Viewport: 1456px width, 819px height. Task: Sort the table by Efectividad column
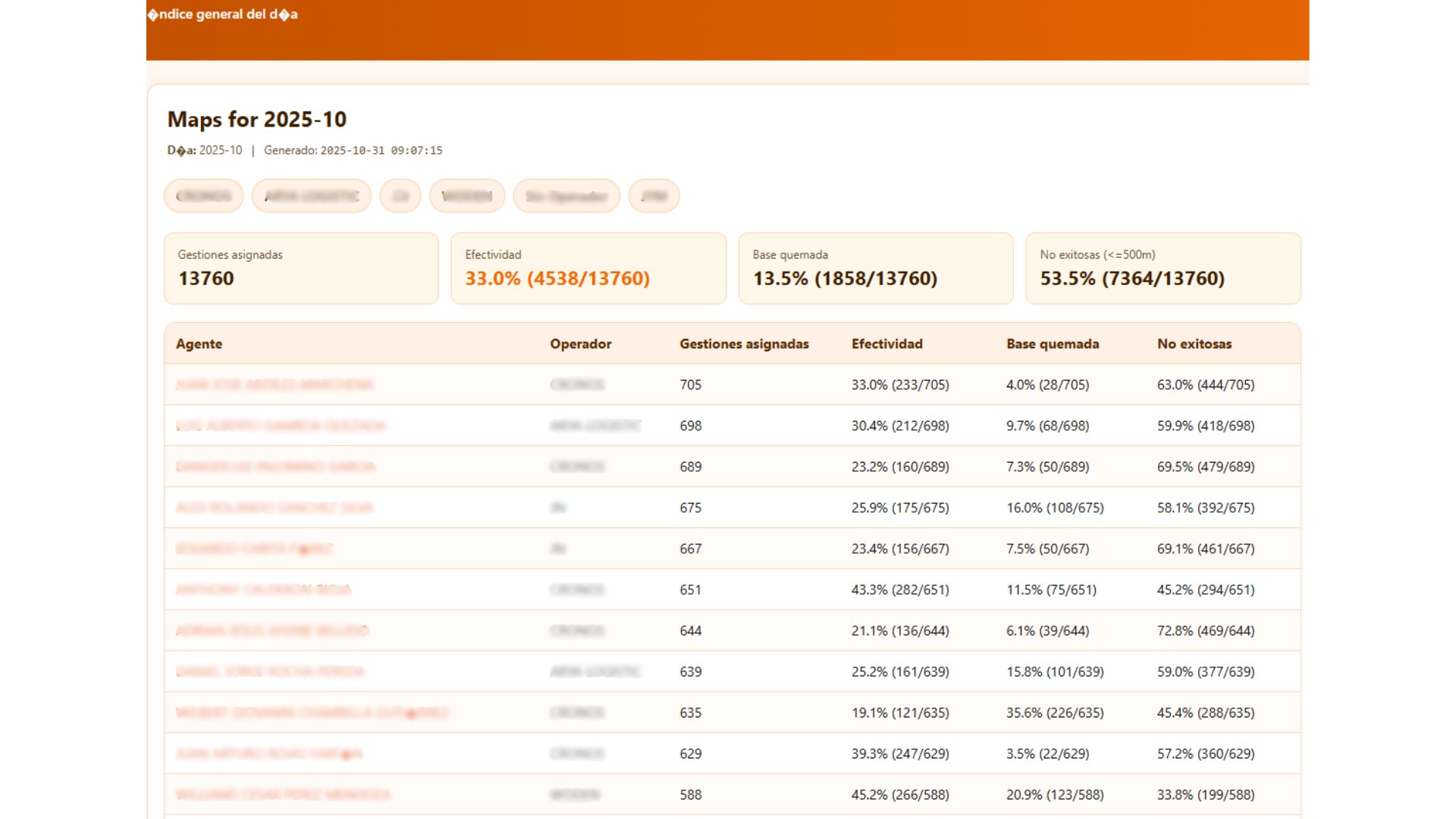point(886,344)
